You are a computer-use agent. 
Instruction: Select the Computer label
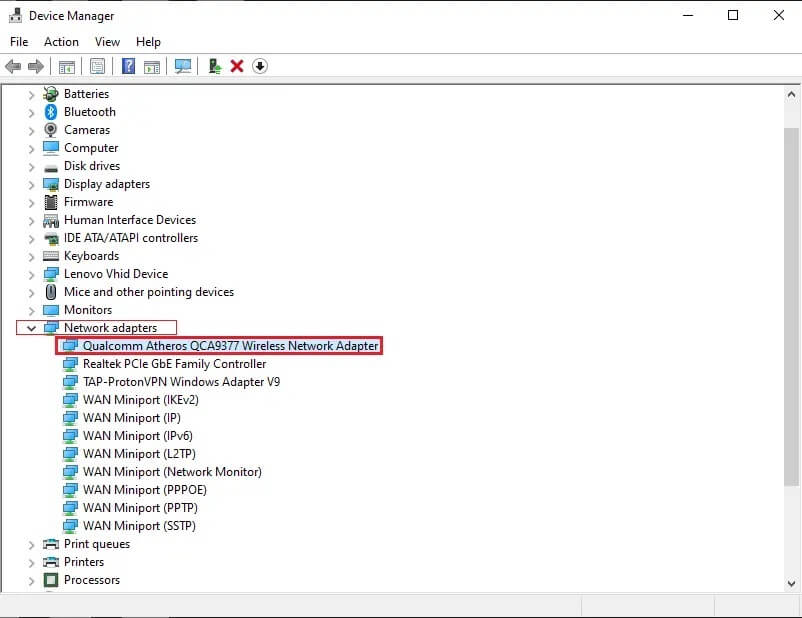[x=91, y=148]
